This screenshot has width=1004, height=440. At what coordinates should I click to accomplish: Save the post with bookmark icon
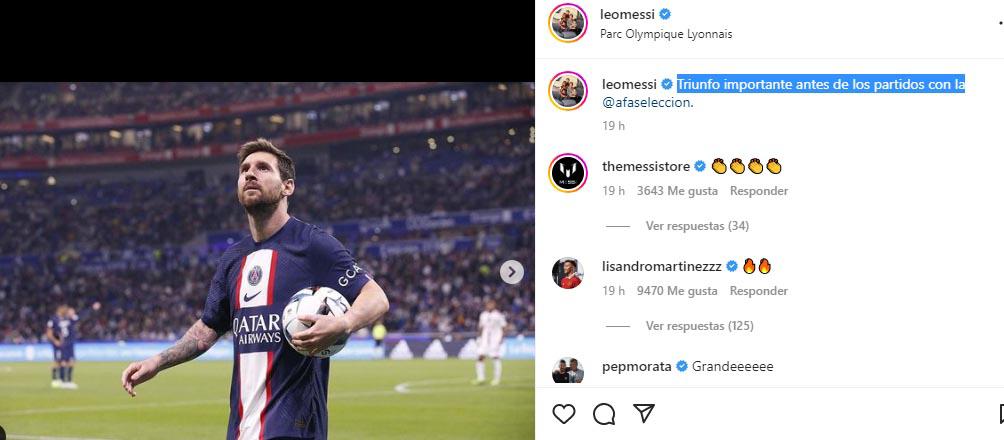999,414
